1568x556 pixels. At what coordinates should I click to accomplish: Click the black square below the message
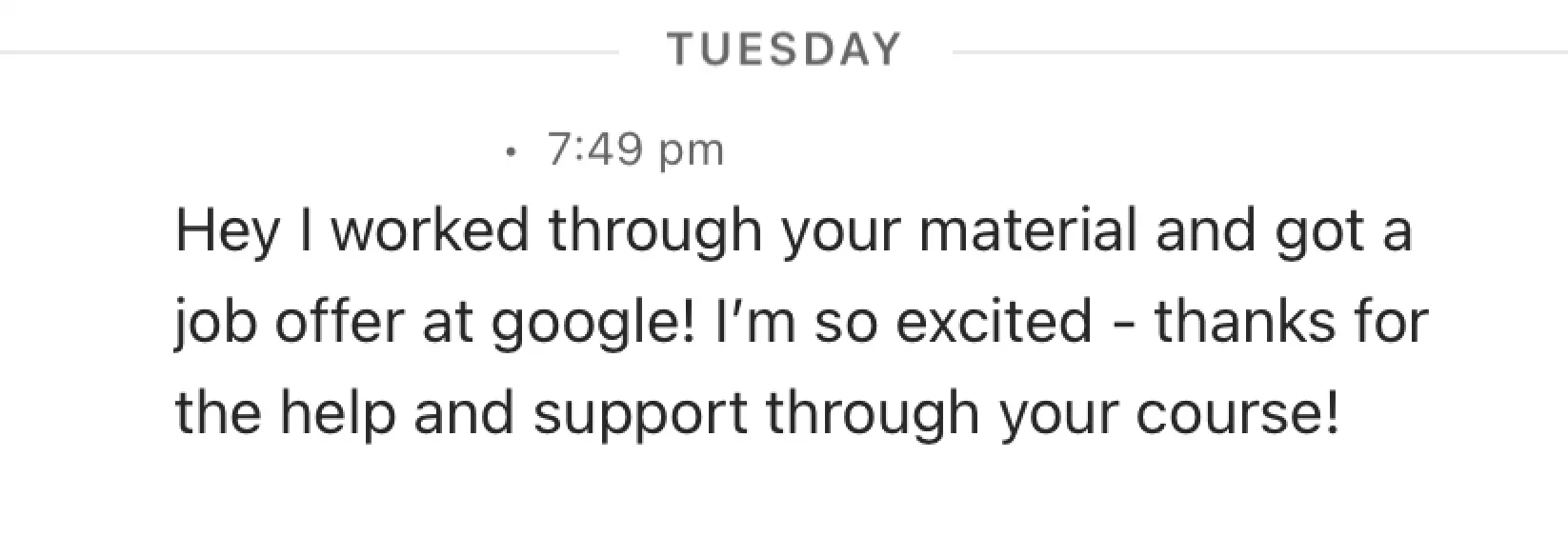coord(1513,495)
